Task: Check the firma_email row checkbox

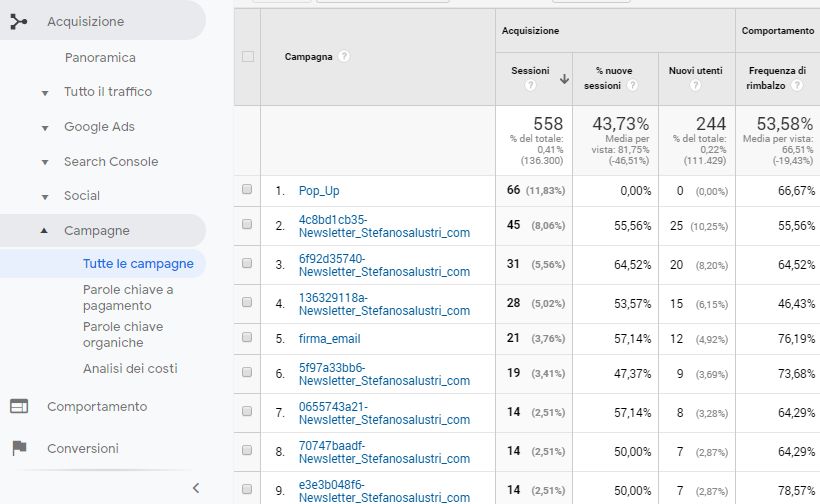Action: click(x=247, y=337)
